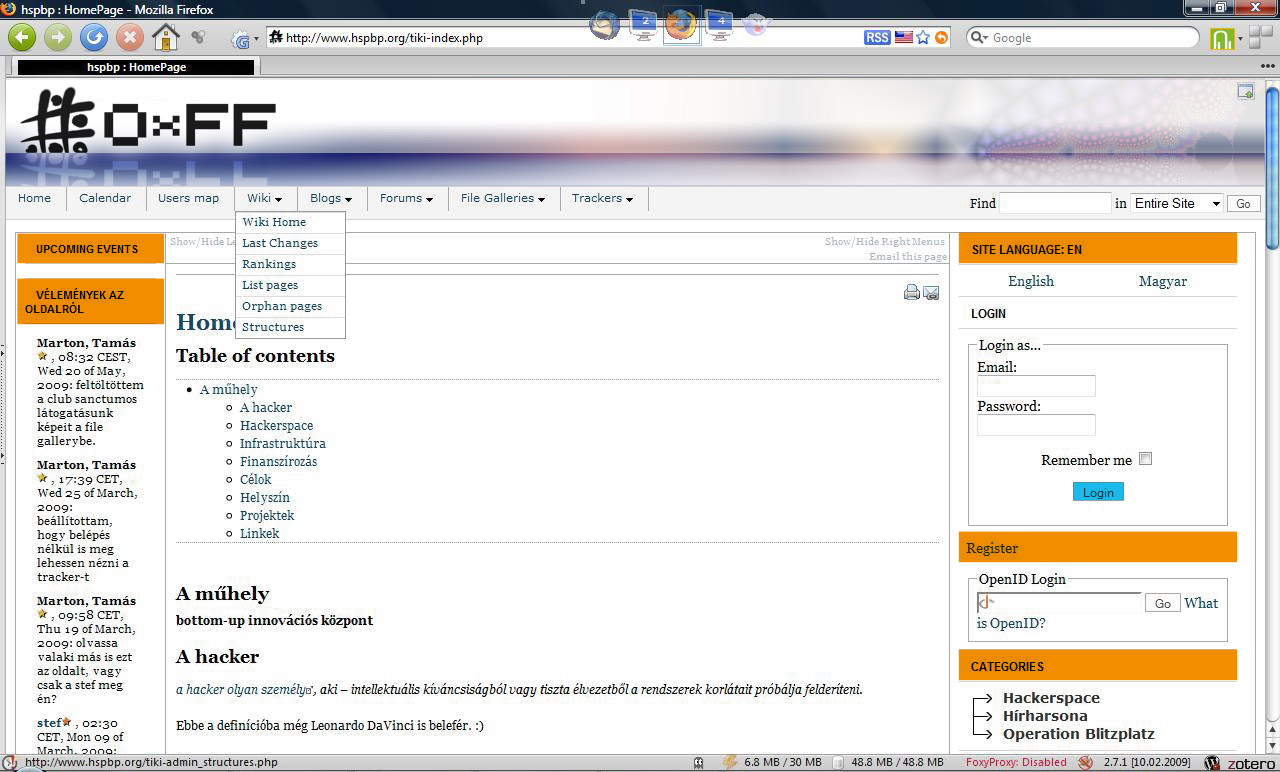The height and width of the screenshot is (772, 1280).
Task: Go to the Firefox Home page icon
Action: [165, 38]
